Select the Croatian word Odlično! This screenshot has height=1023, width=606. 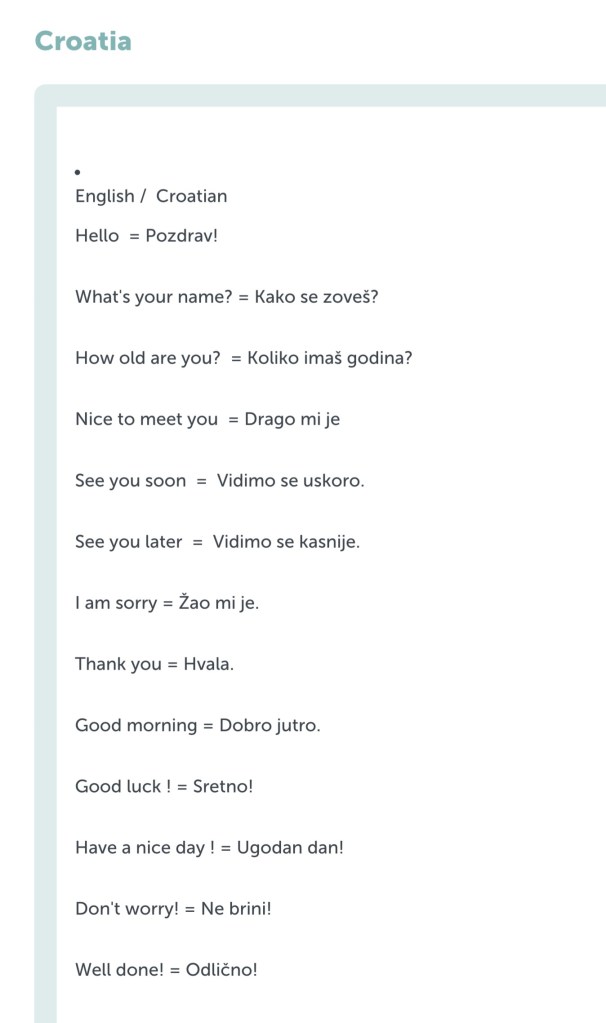tap(221, 969)
